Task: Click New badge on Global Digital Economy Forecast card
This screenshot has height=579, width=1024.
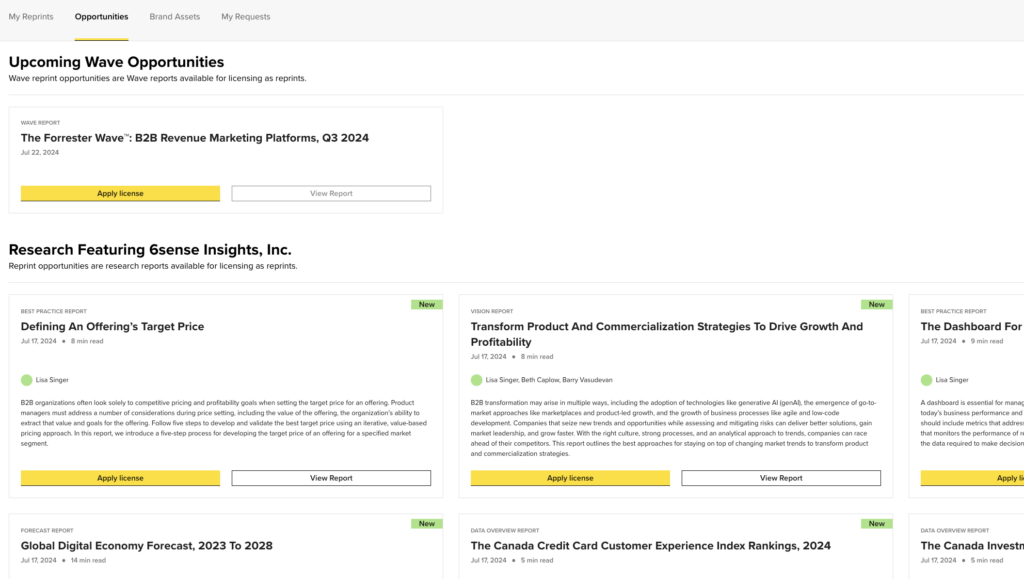Action: (x=426, y=524)
